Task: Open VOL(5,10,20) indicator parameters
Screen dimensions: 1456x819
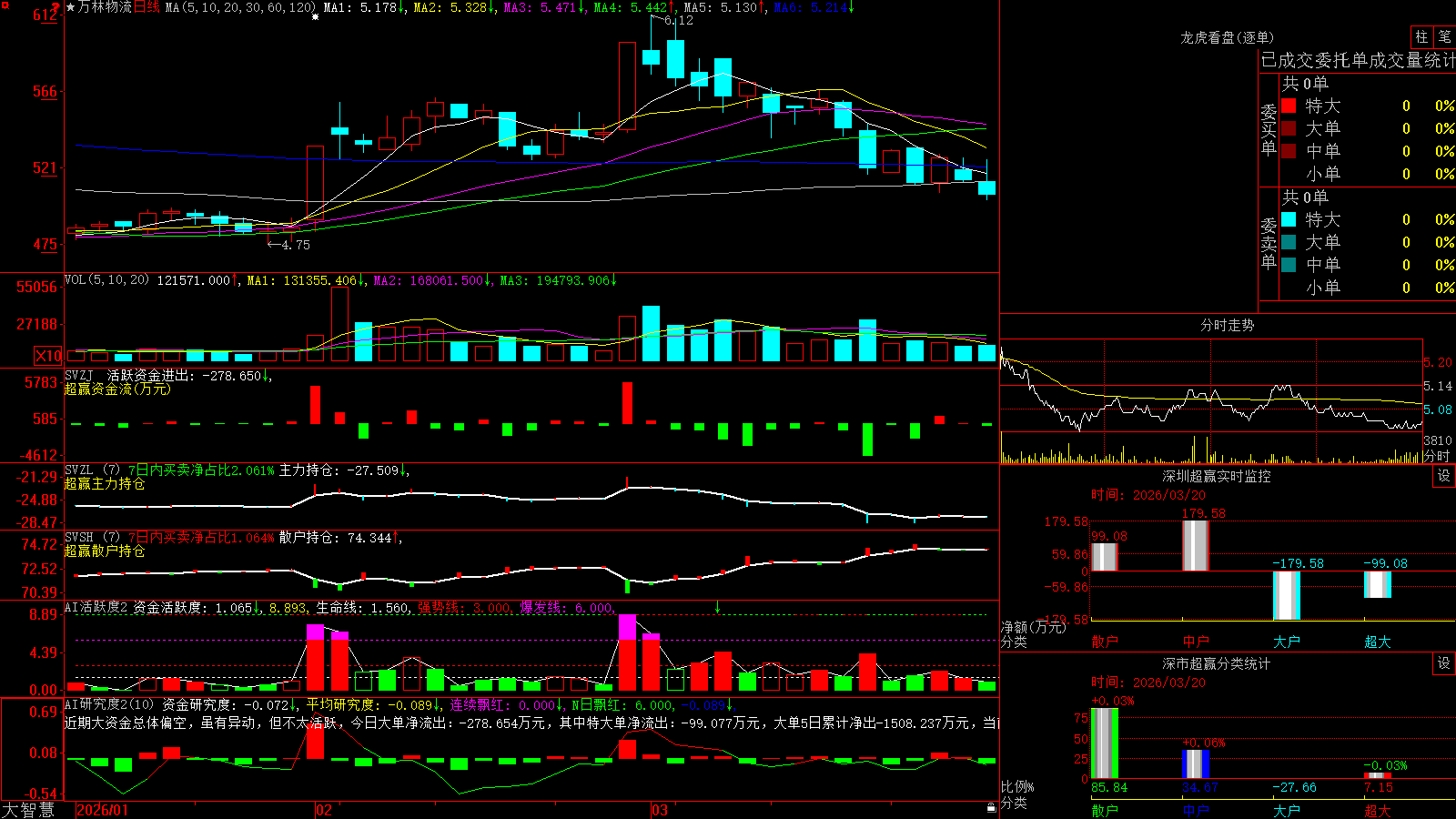Action: (x=107, y=280)
